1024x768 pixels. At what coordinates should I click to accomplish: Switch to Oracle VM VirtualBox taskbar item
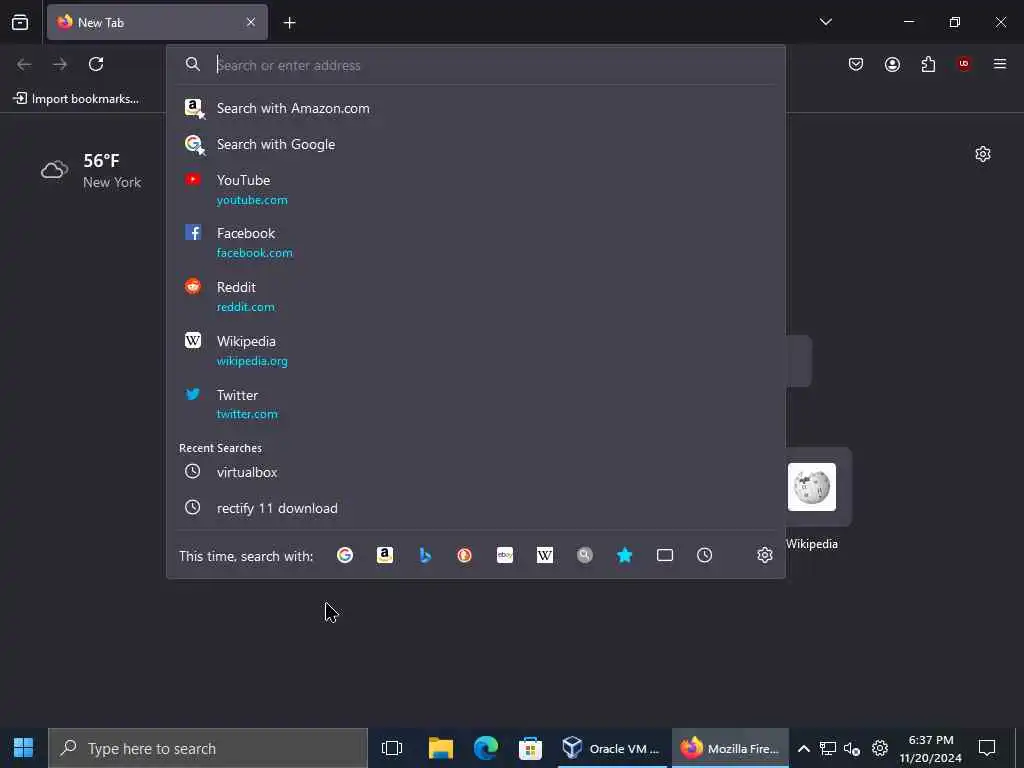(x=611, y=748)
